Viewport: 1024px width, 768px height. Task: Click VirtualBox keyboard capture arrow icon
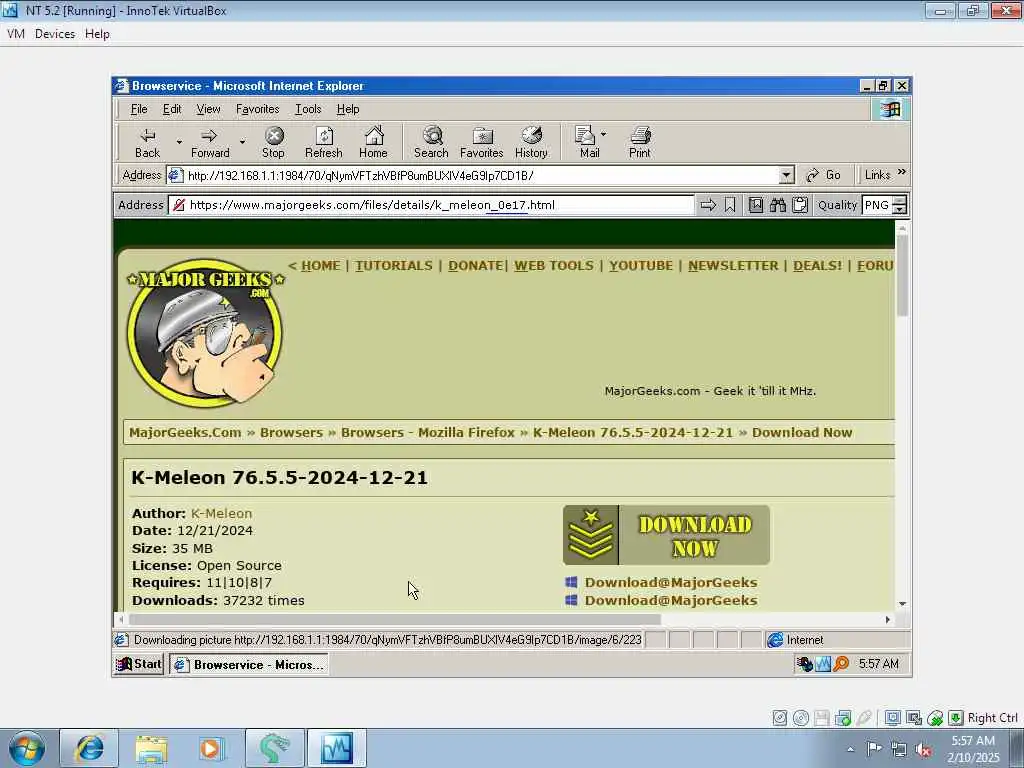(x=955, y=718)
